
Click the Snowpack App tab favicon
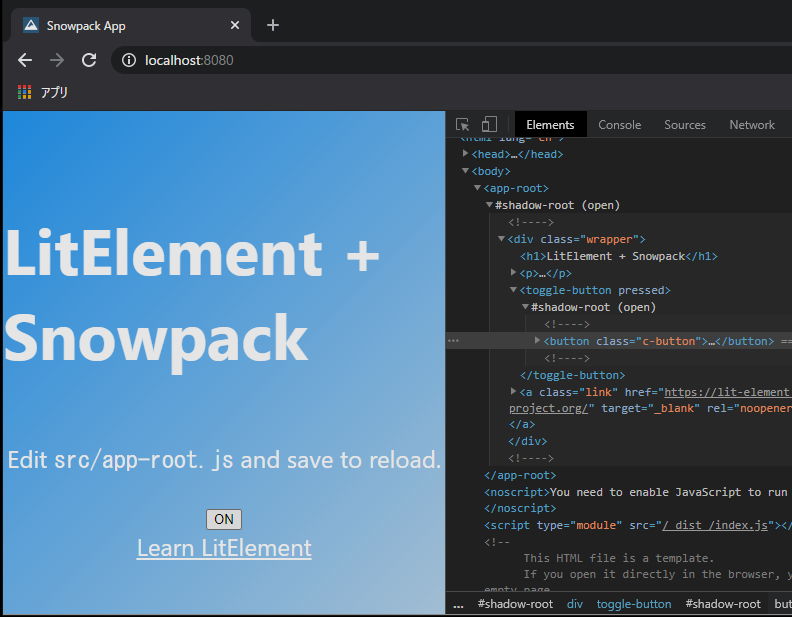(31, 25)
